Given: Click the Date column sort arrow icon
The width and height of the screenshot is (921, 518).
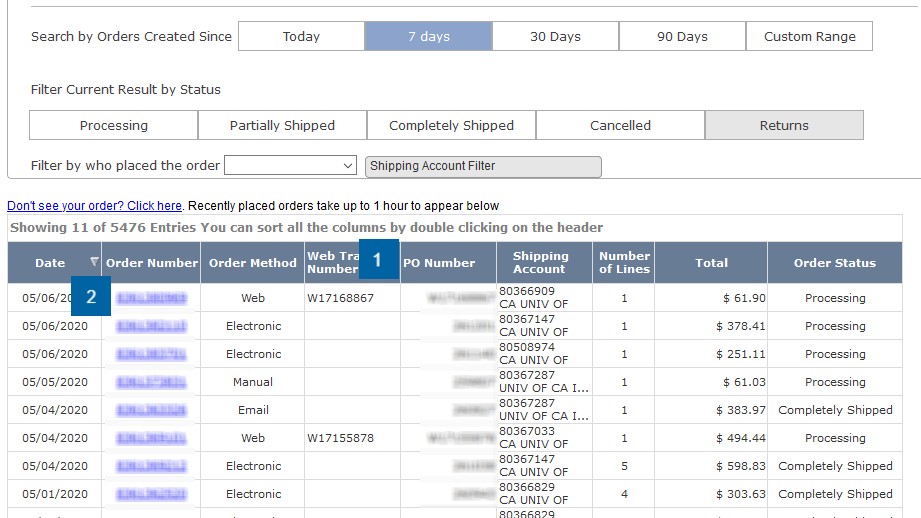Looking at the screenshot, I should (94, 262).
